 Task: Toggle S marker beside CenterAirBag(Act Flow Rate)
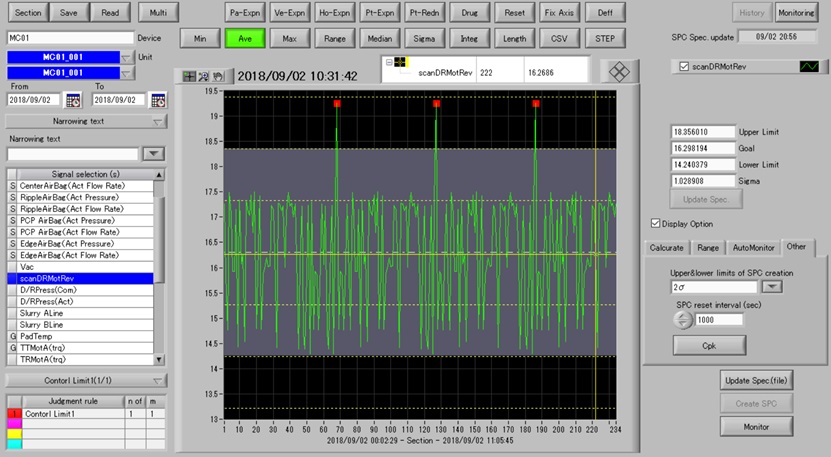coord(13,186)
